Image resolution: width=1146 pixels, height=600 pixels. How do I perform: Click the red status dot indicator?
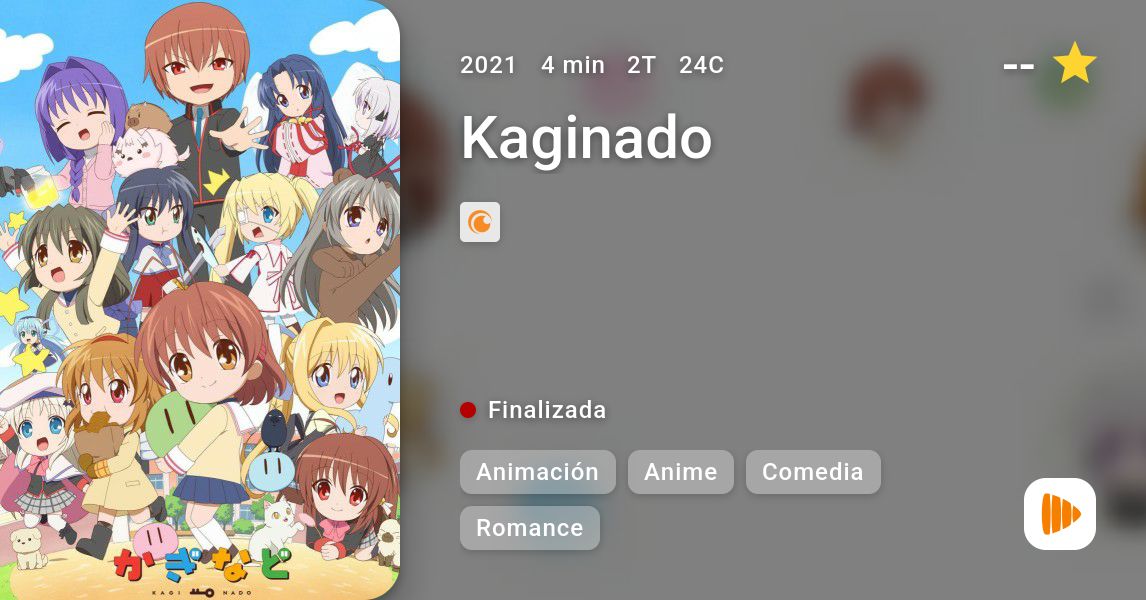[468, 410]
